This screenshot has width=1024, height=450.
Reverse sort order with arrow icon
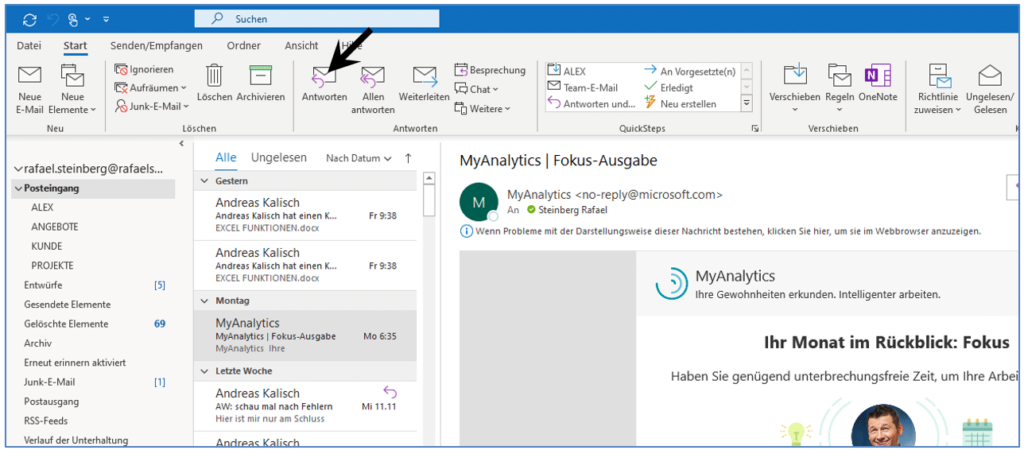click(409, 157)
